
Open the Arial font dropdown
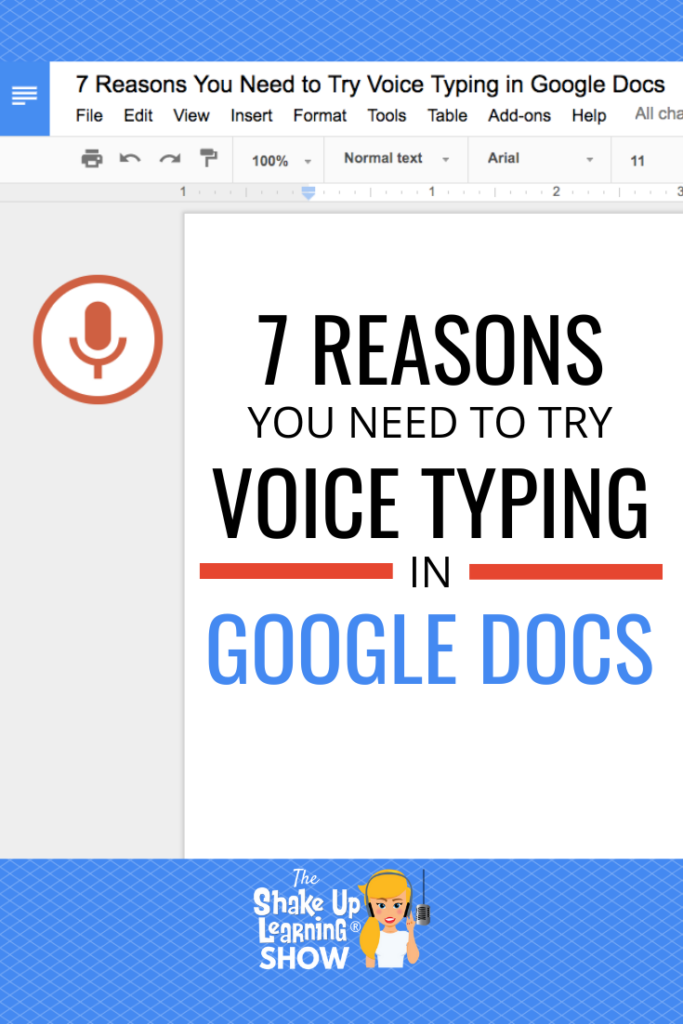(539, 159)
